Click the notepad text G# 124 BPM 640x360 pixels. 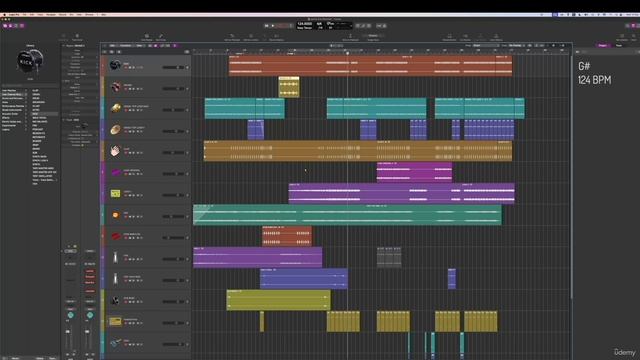click(594, 73)
